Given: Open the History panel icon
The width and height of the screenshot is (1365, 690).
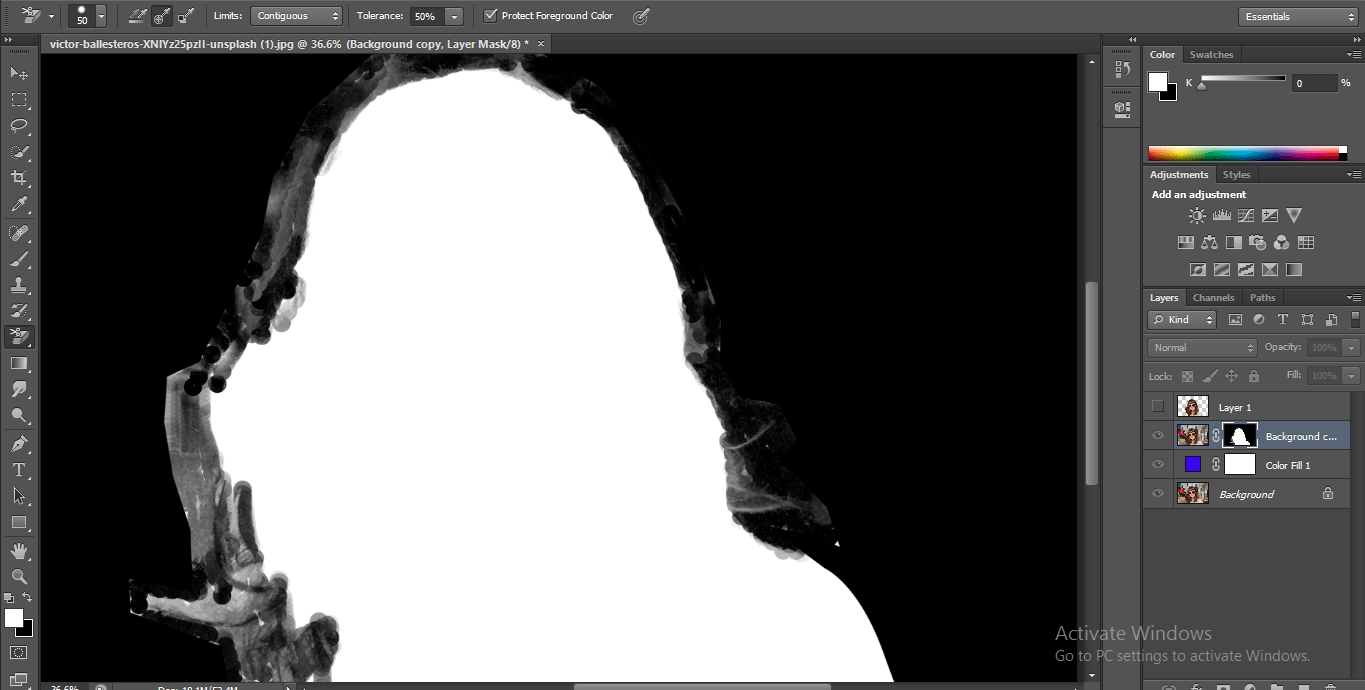Looking at the screenshot, I should [1122, 70].
